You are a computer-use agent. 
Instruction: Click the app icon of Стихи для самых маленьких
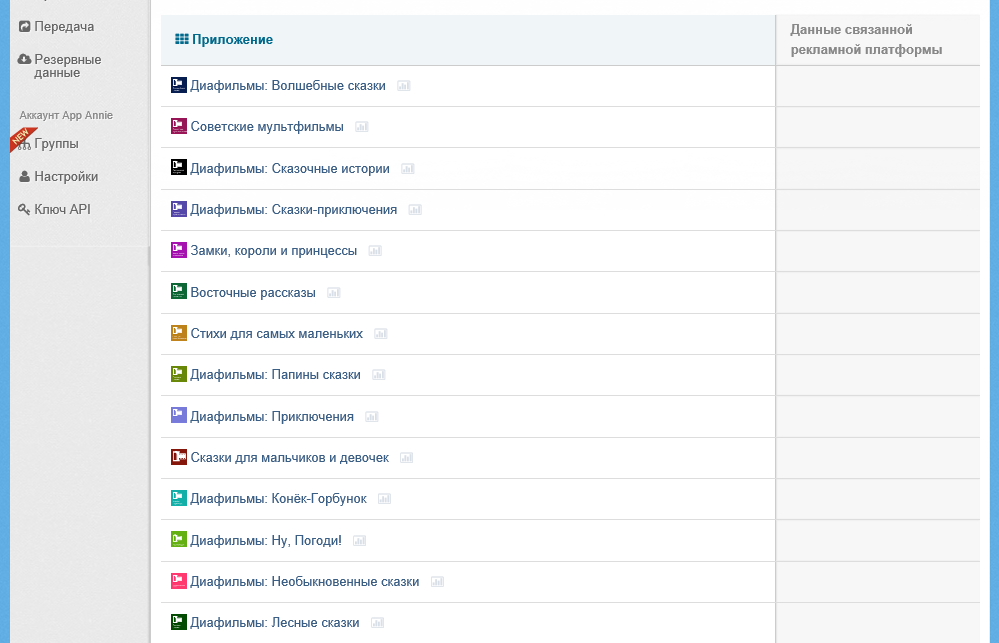coord(179,333)
